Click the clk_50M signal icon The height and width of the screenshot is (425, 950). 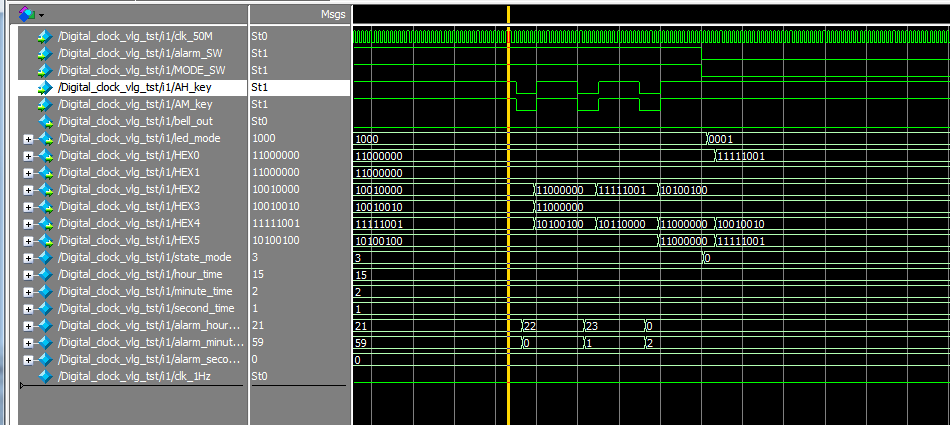[43, 37]
